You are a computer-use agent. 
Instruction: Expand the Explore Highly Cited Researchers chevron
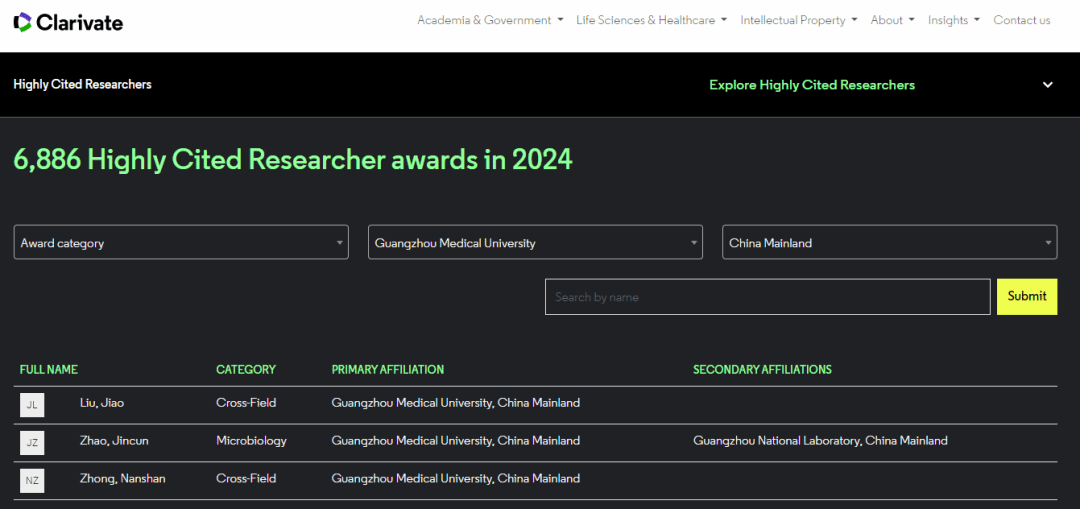pyautogui.click(x=1047, y=85)
